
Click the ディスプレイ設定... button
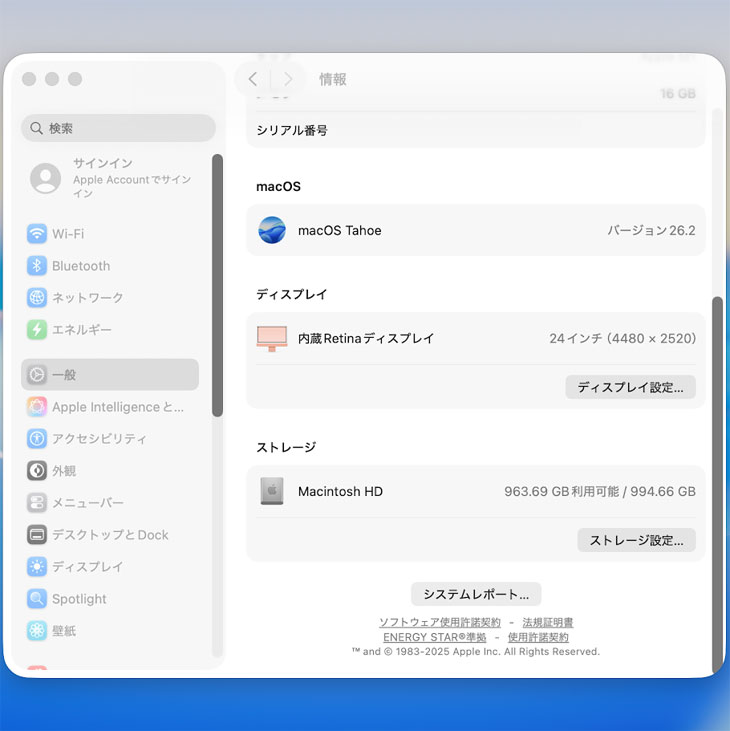coord(630,387)
